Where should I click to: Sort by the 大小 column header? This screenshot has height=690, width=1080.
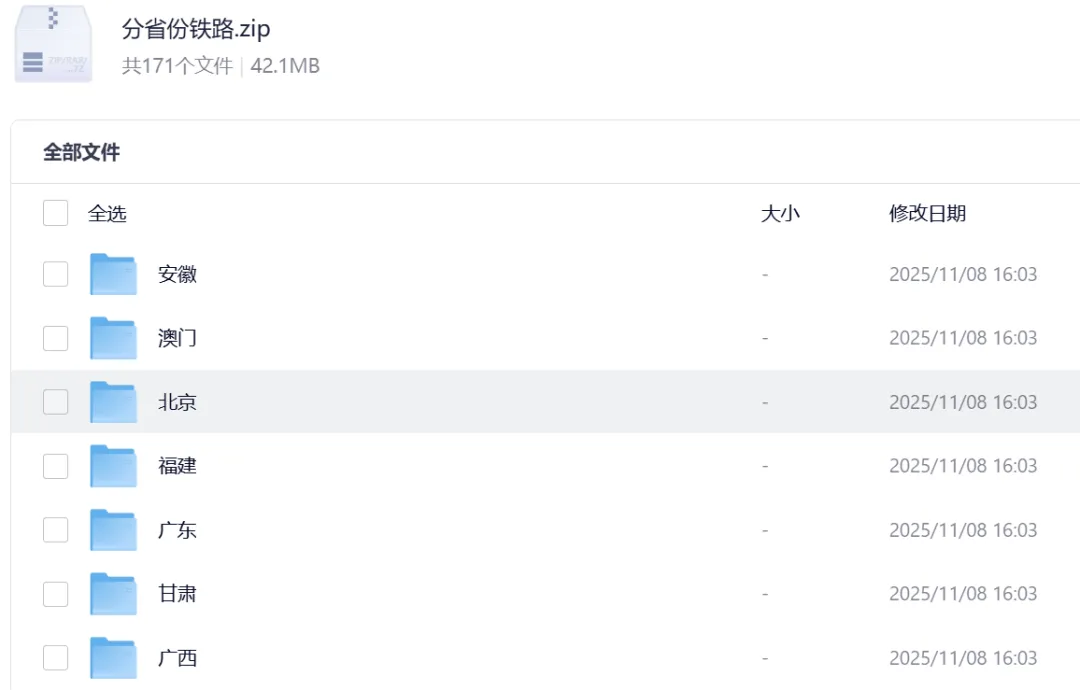coord(780,213)
